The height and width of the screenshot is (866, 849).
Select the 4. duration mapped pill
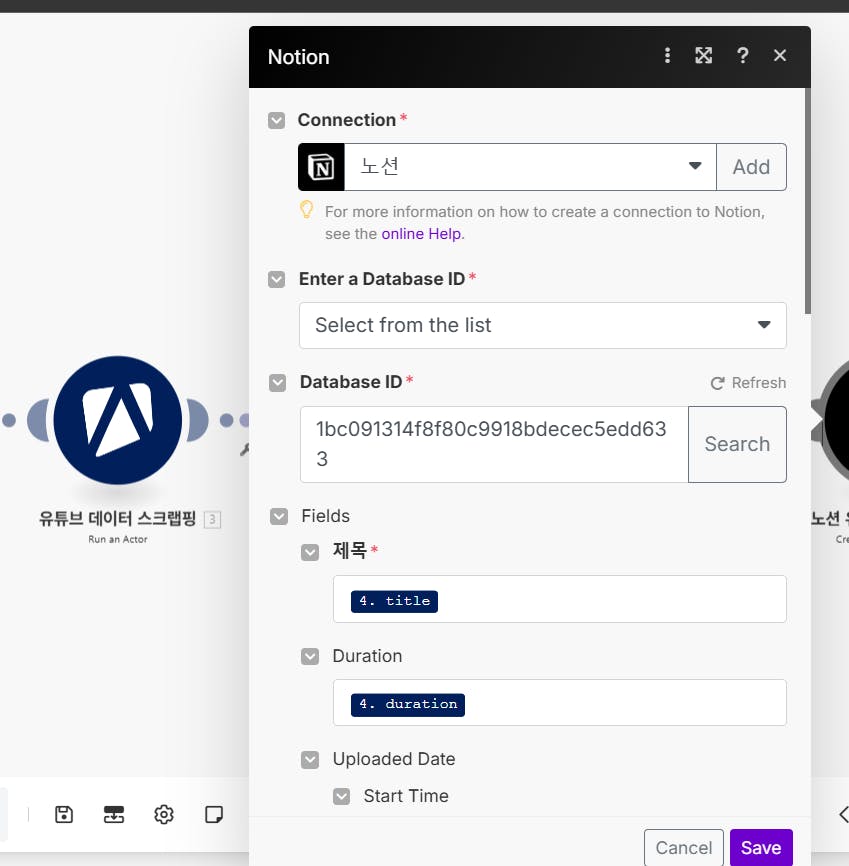408,705
